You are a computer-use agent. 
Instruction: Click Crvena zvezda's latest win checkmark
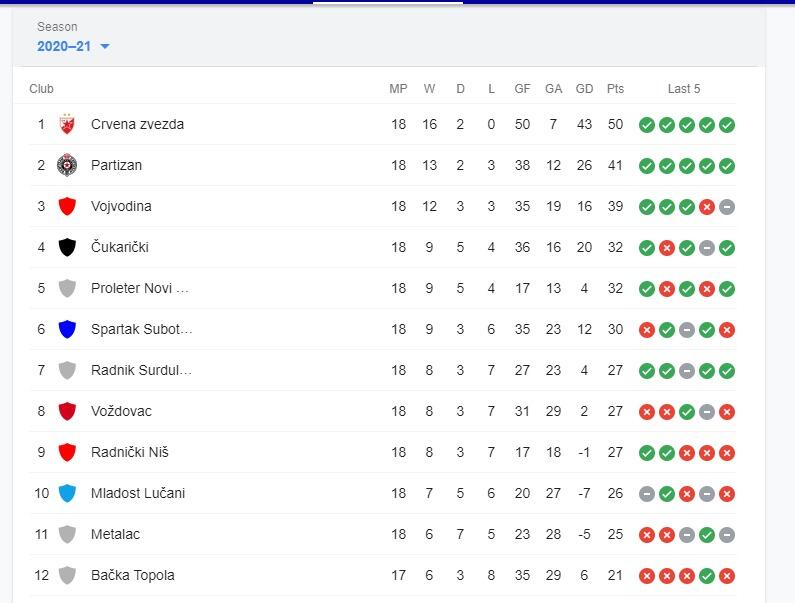pyautogui.click(x=727, y=125)
